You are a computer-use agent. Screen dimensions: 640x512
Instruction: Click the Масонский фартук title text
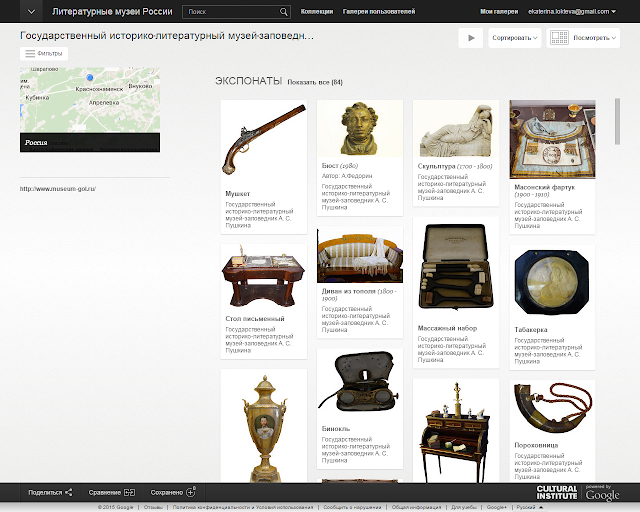pyautogui.click(x=544, y=187)
